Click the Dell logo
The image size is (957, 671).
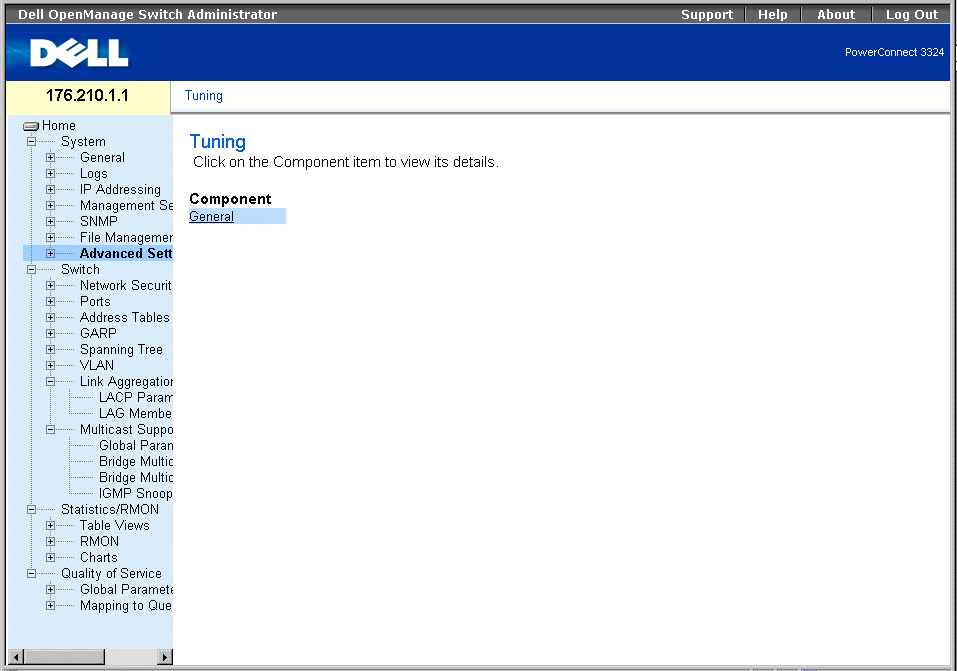(79, 53)
